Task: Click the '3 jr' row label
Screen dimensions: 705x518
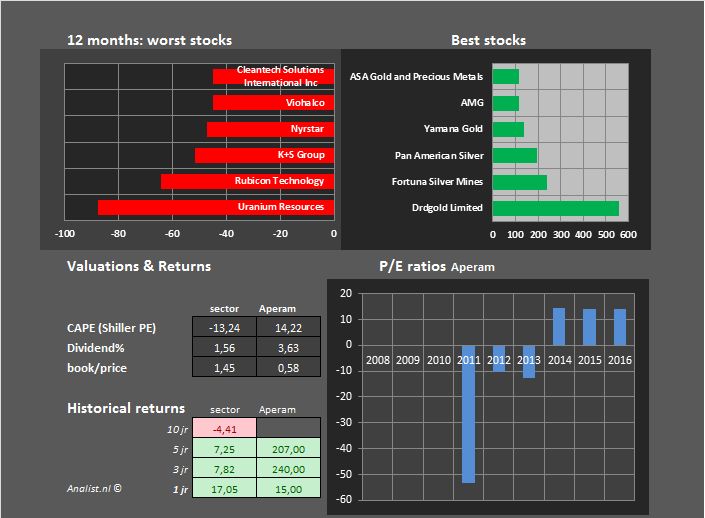Action: click(x=181, y=469)
